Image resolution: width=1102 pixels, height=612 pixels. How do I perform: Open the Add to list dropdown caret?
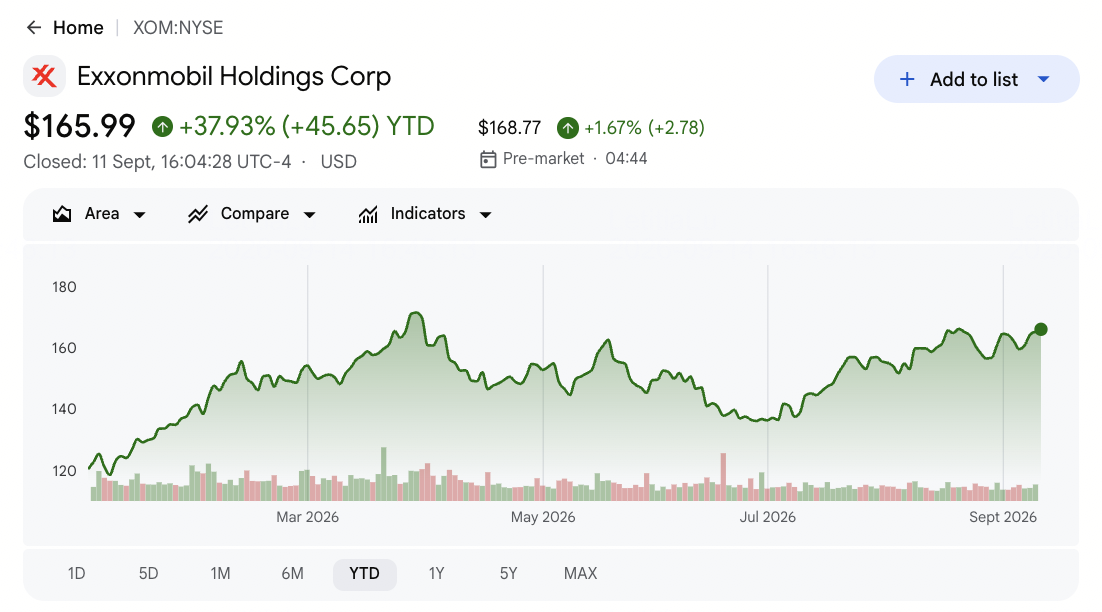coord(1044,79)
